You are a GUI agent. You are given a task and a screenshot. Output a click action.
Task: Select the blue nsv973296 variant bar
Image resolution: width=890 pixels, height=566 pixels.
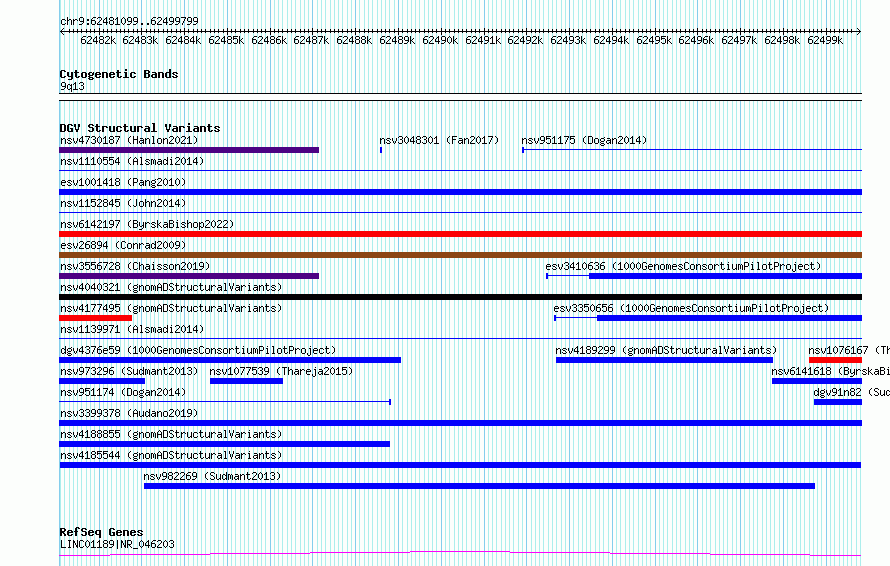(102, 381)
